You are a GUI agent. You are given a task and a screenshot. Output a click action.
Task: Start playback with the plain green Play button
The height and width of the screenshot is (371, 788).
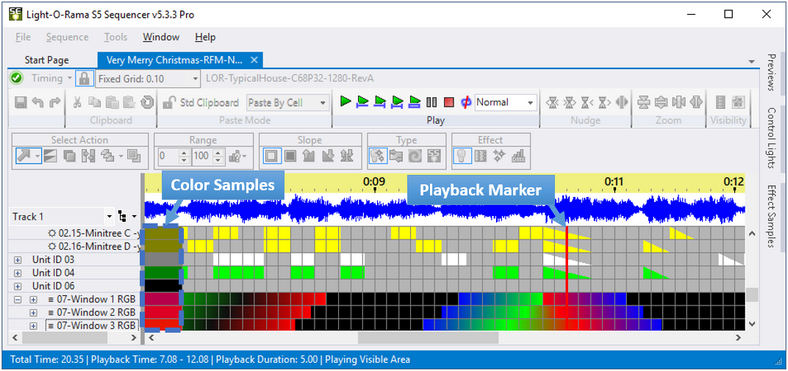[345, 102]
